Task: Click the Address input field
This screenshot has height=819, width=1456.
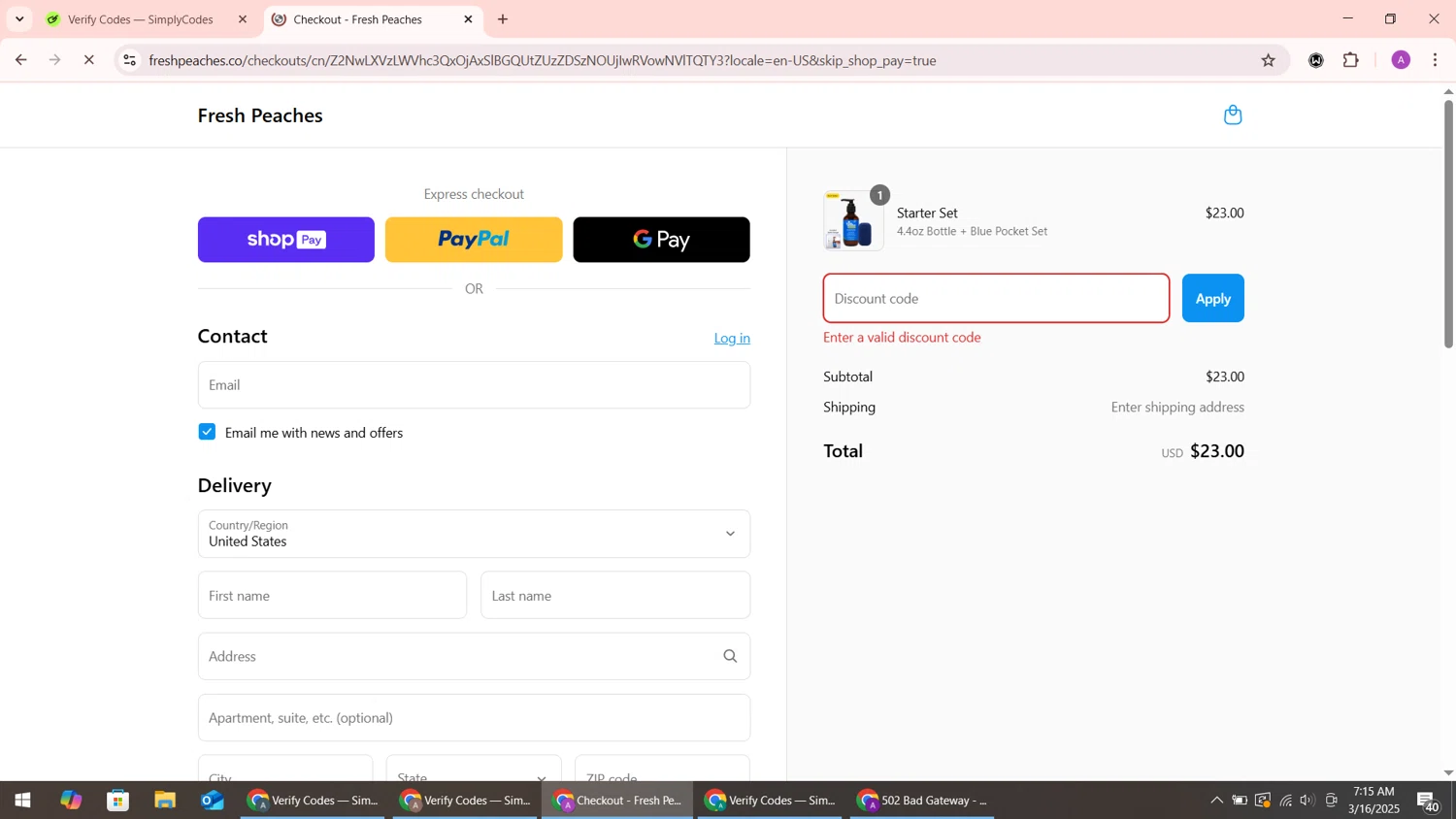Action: (474, 657)
